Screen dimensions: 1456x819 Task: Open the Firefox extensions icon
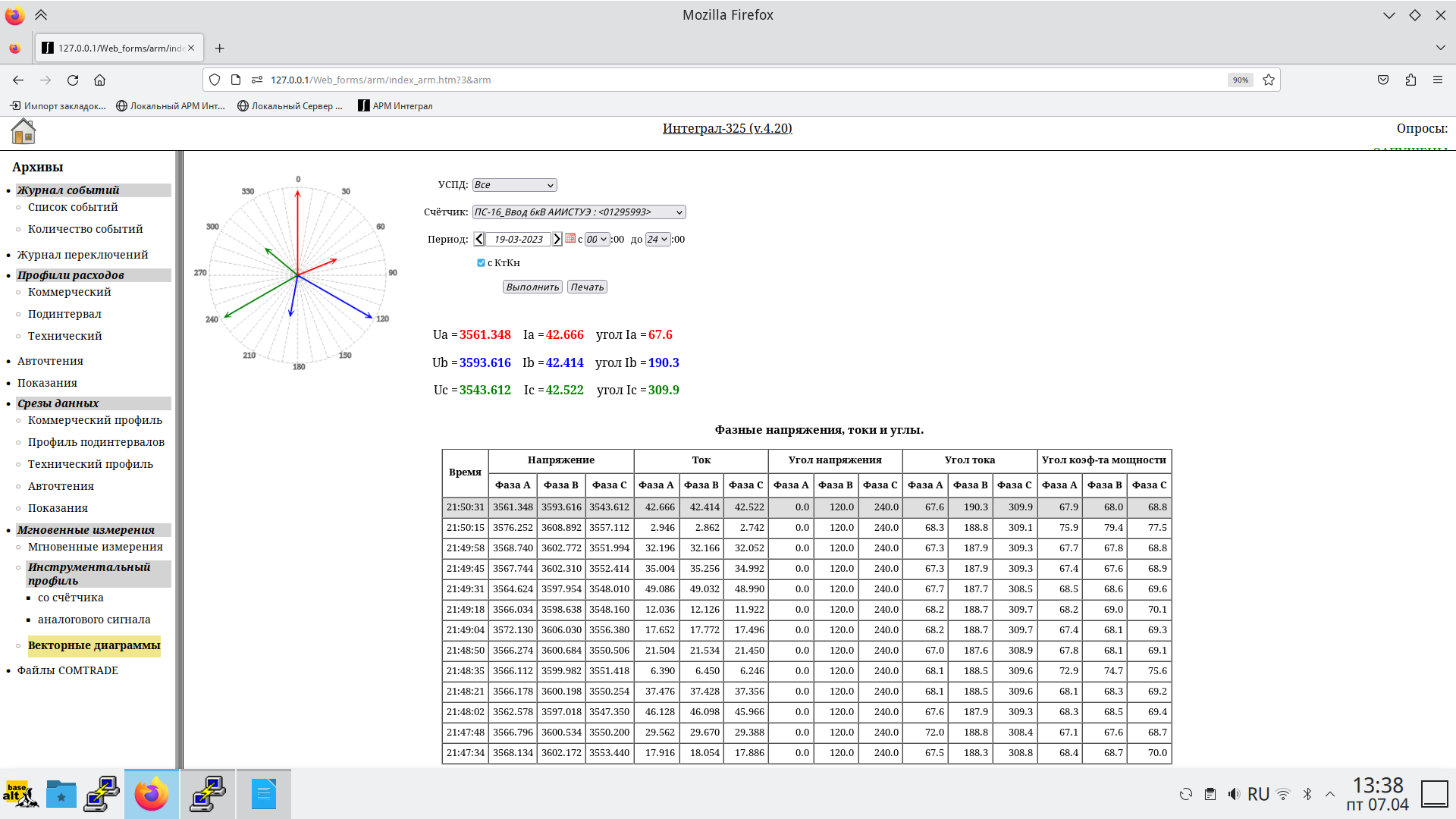click(x=1410, y=80)
